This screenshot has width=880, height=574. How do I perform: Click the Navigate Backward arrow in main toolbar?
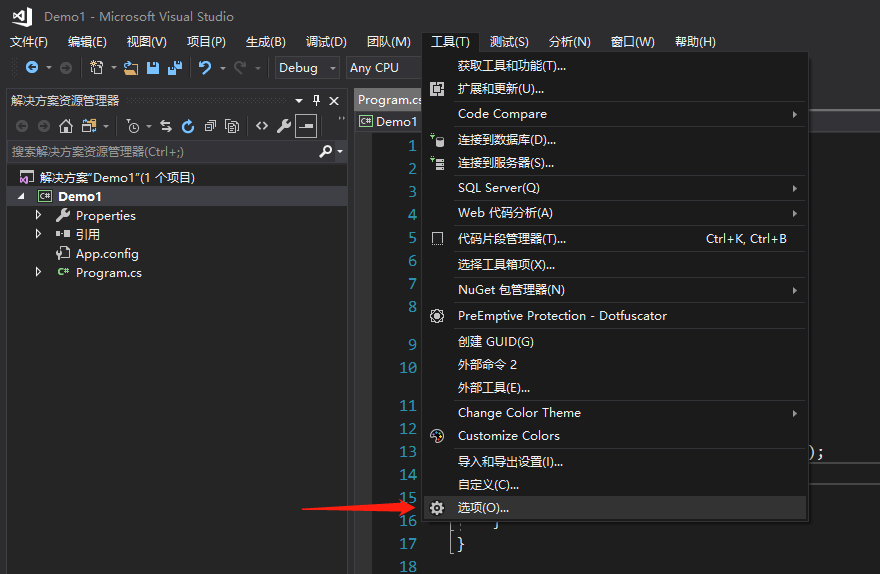32,68
